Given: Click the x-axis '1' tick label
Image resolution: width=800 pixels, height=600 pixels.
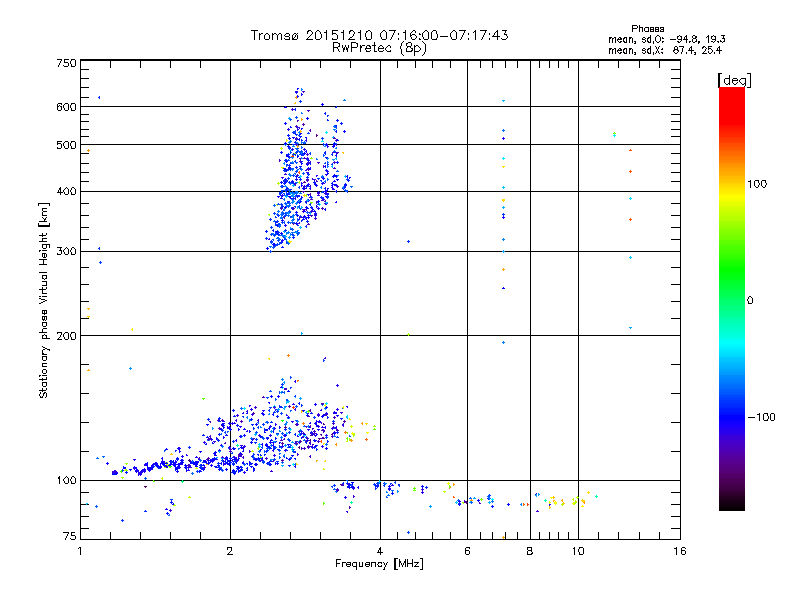Looking at the screenshot, I should (x=80, y=551).
